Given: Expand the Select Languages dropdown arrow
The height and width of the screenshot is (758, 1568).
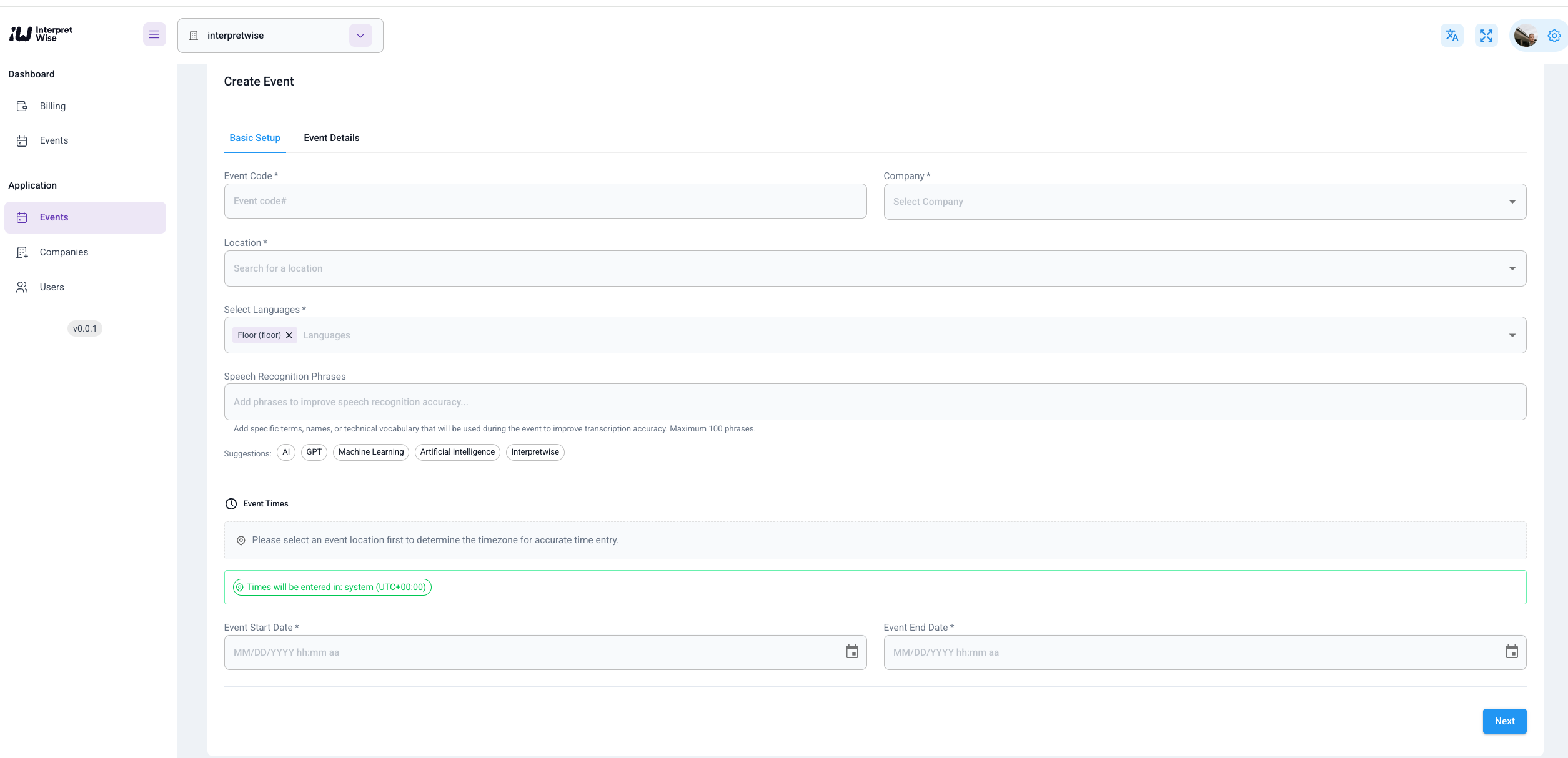Looking at the screenshot, I should pyautogui.click(x=1512, y=335).
